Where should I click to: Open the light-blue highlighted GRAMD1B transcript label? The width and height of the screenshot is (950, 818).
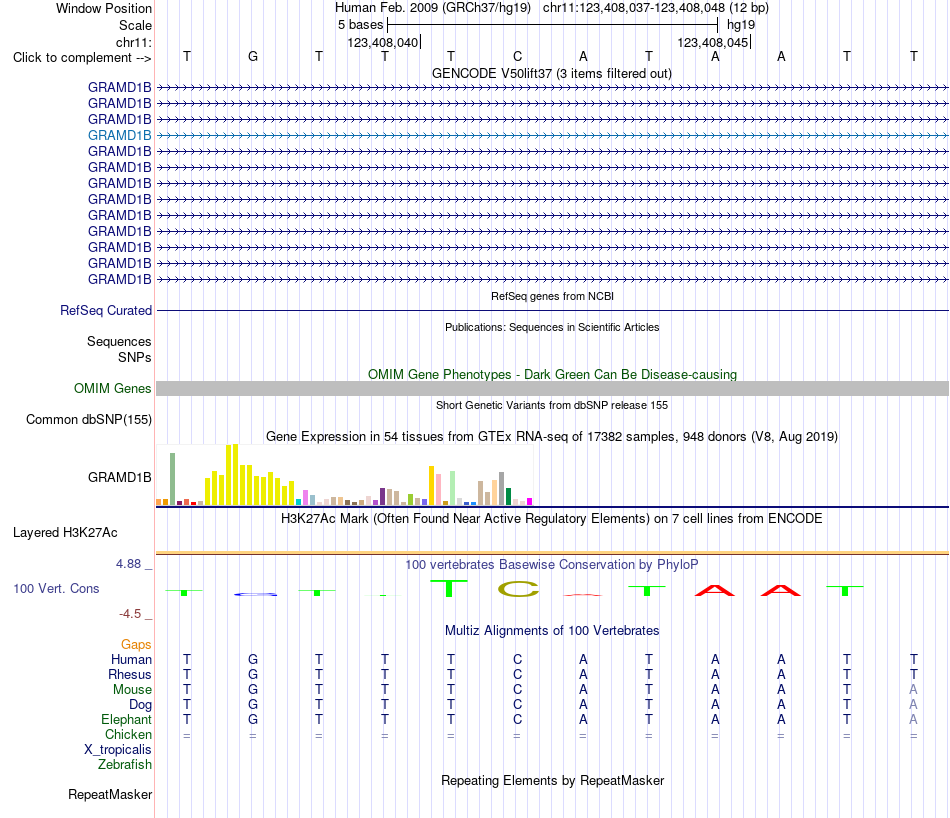coord(119,135)
